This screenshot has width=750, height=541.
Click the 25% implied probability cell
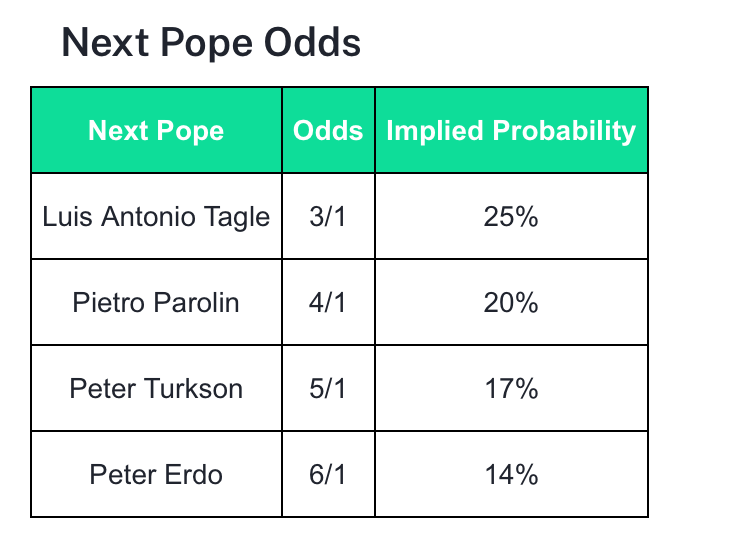[x=511, y=216]
